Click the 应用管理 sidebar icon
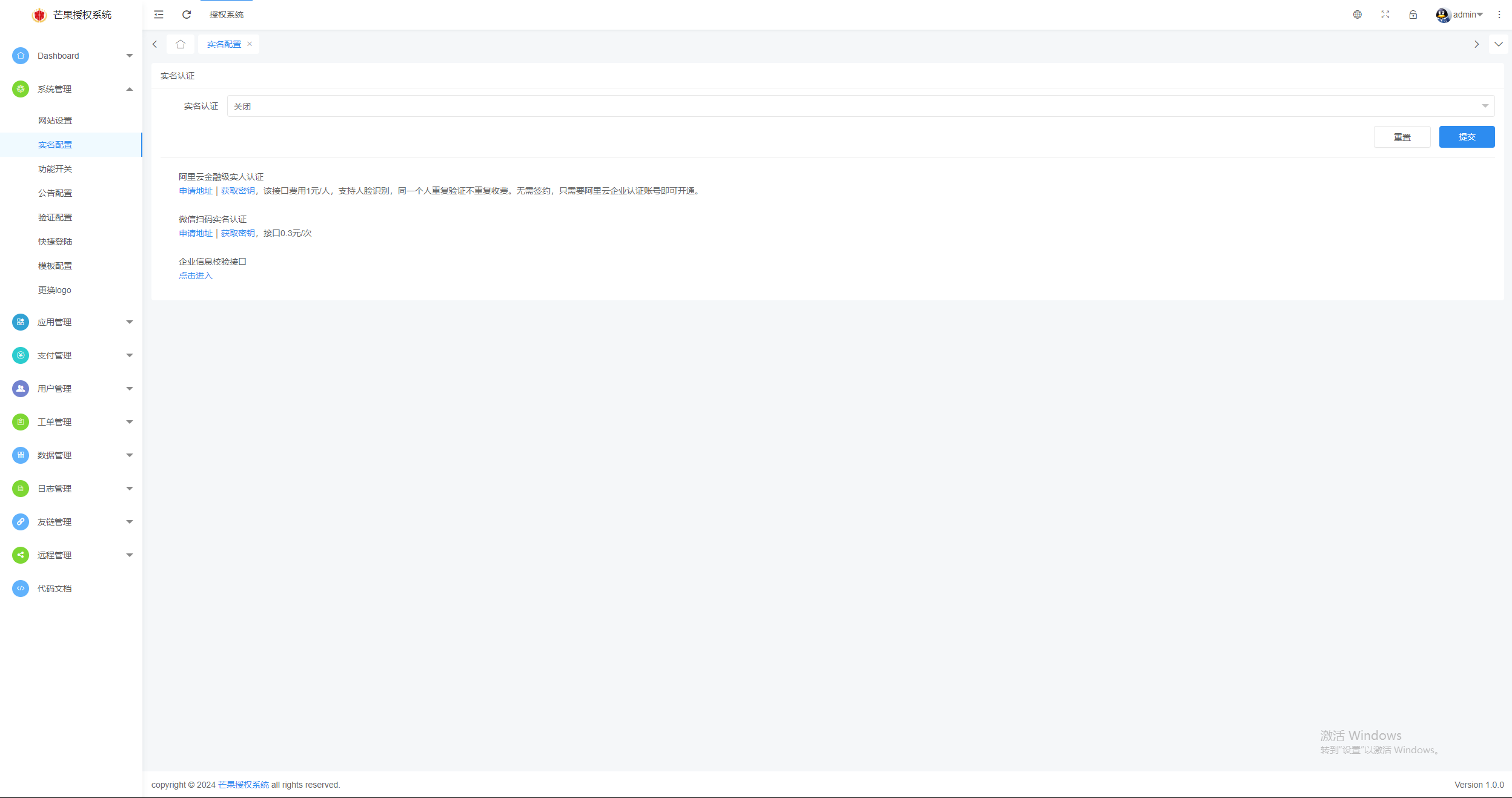This screenshot has height=798, width=1512. [21, 322]
